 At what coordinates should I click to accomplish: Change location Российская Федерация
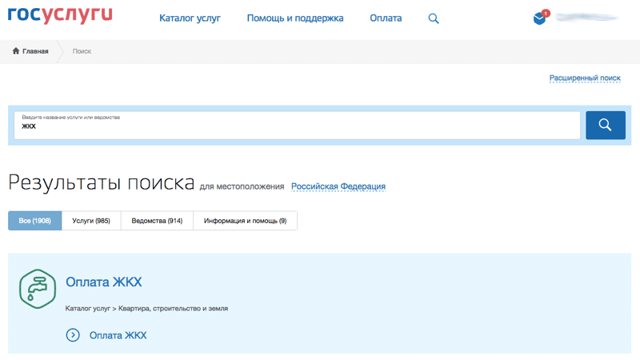[338, 187]
